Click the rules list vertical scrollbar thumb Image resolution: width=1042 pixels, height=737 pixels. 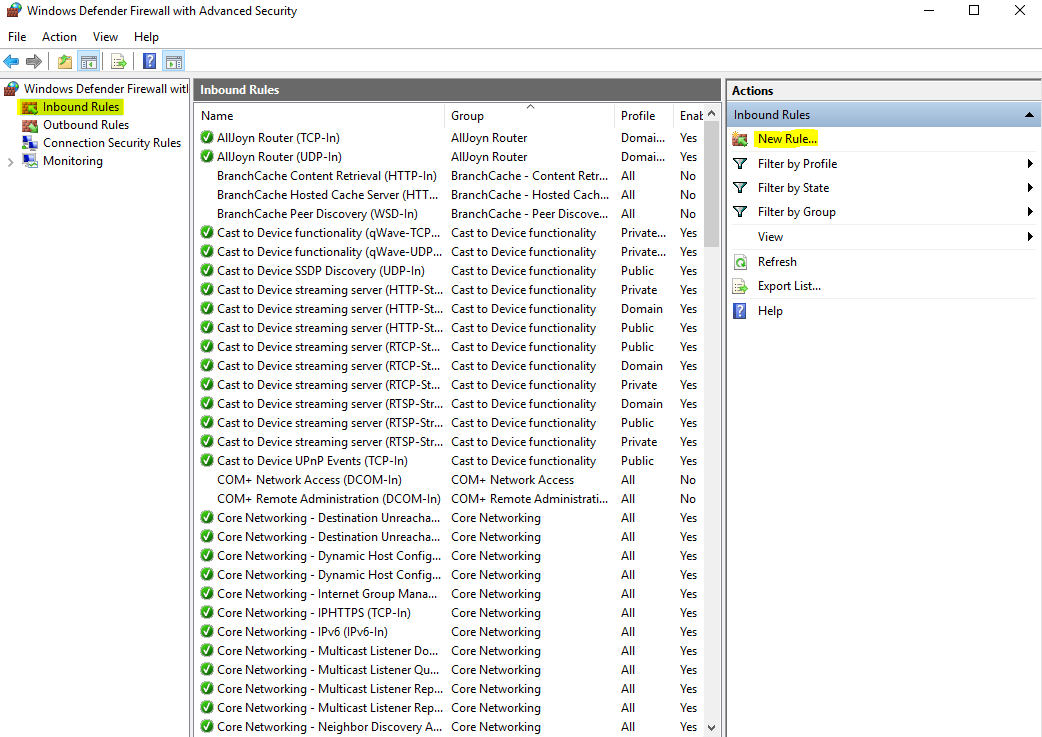[x=712, y=184]
